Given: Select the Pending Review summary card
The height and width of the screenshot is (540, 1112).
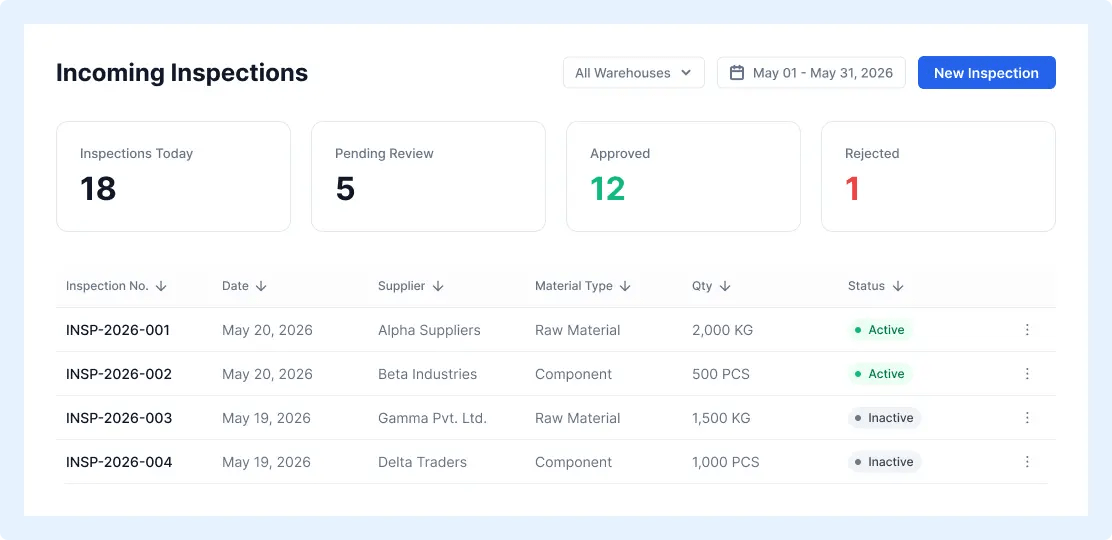Looking at the screenshot, I should (428, 176).
